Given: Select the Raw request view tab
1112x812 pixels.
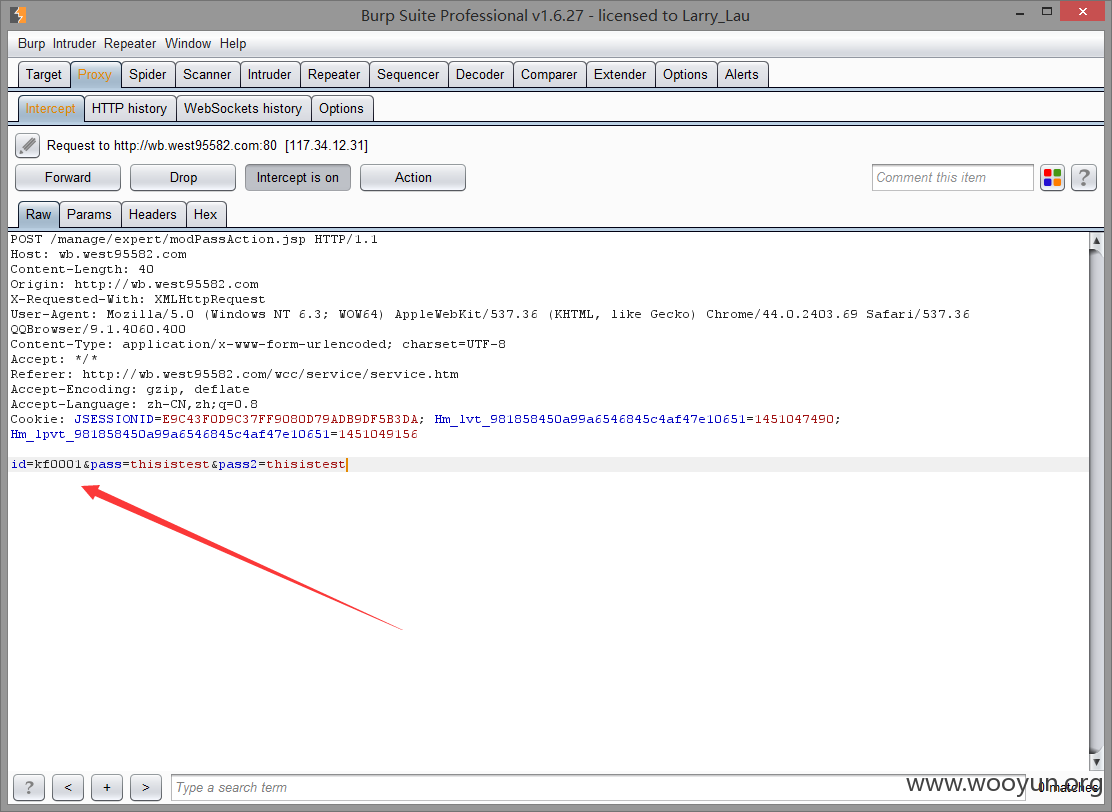Looking at the screenshot, I should [x=38, y=214].
